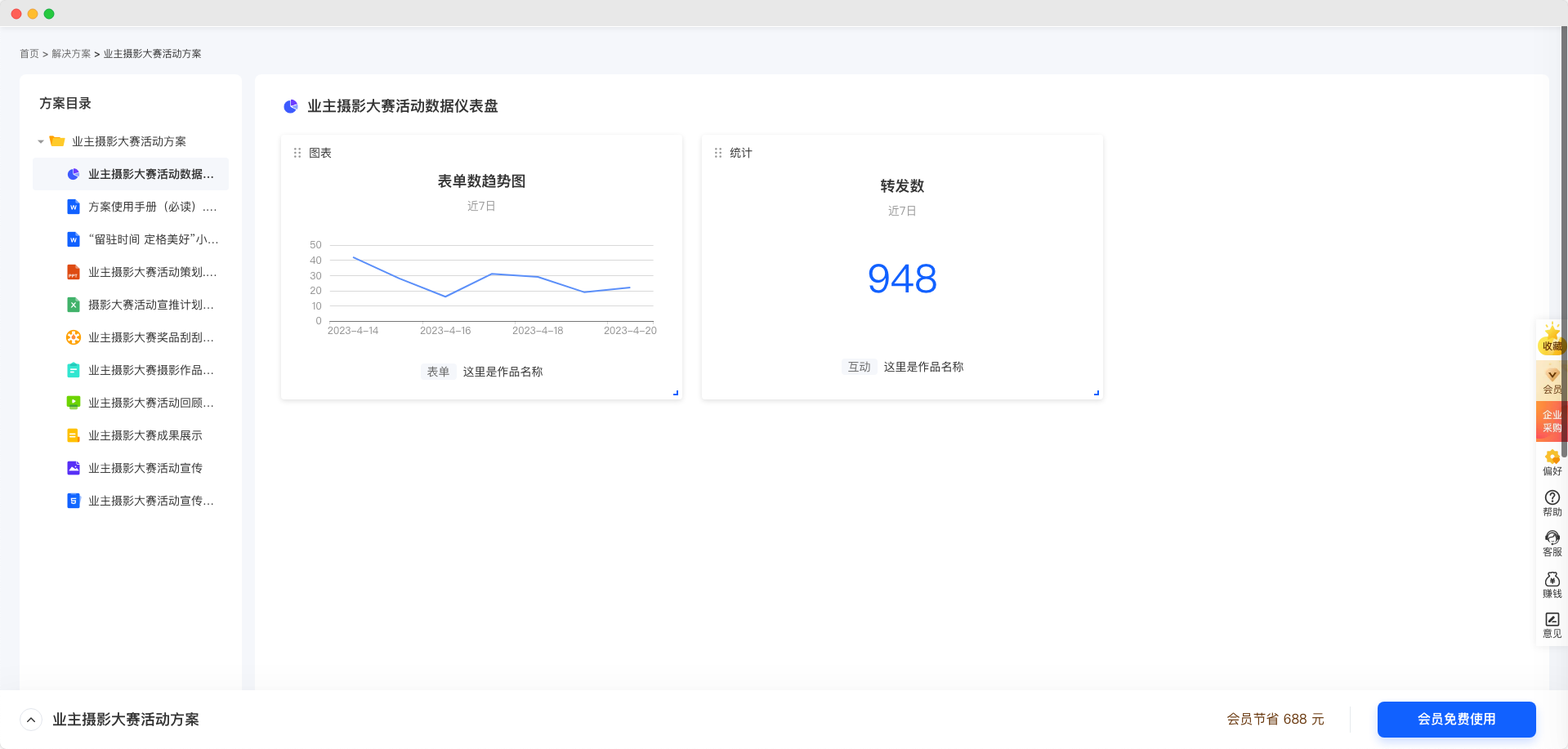The height and width of the screenshot is (749, 1568).
Task: Go to 首页 via breadcrumb
Action: (x=29, y=54)
